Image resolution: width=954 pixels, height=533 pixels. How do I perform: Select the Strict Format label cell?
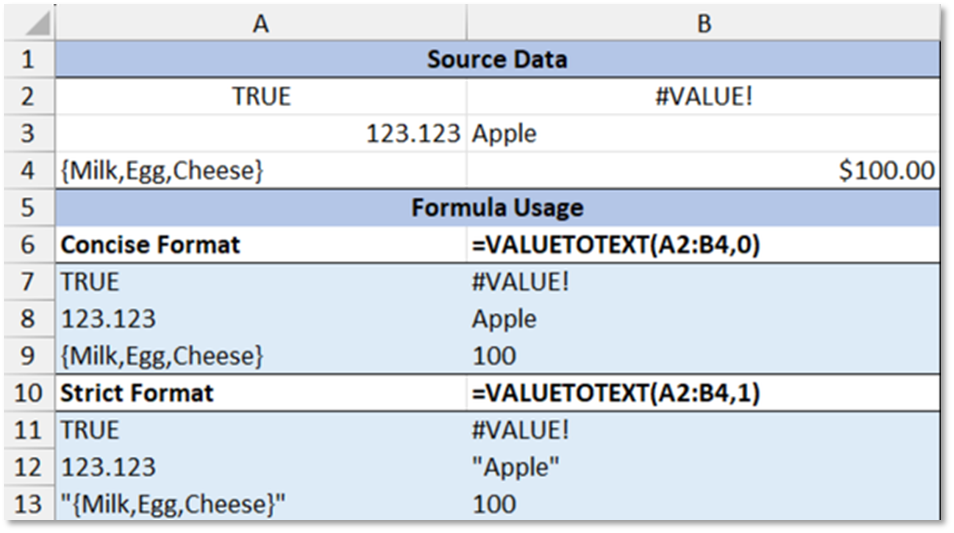(137, 393)
